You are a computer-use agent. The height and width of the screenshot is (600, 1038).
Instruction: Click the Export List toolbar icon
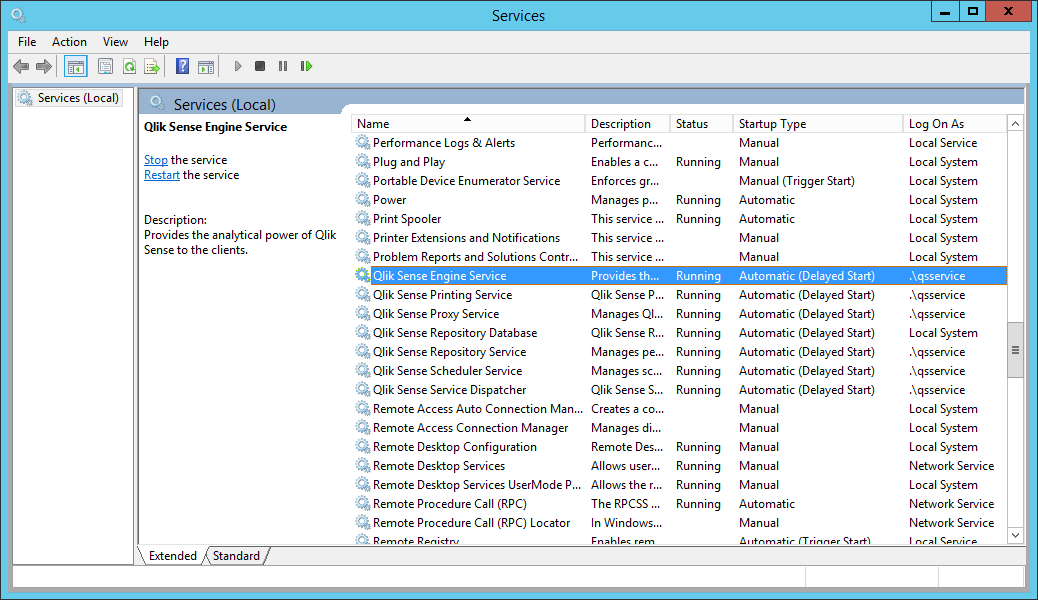(151, 67)
